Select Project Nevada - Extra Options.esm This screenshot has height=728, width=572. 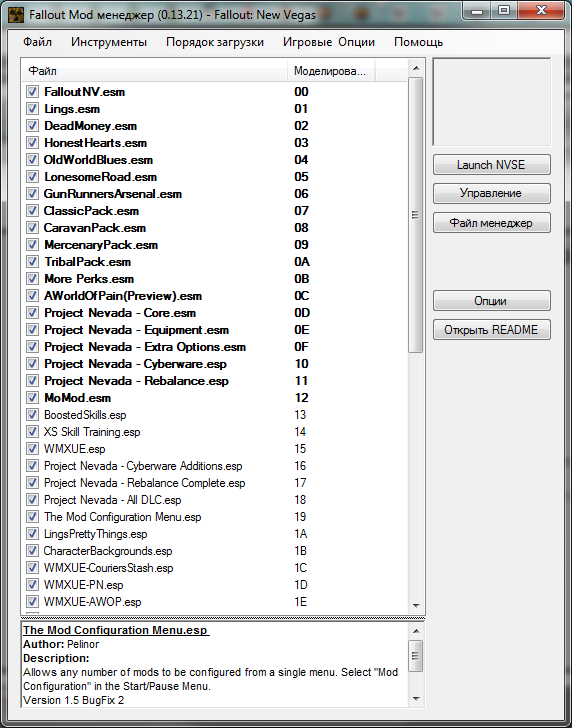(214, 347)
